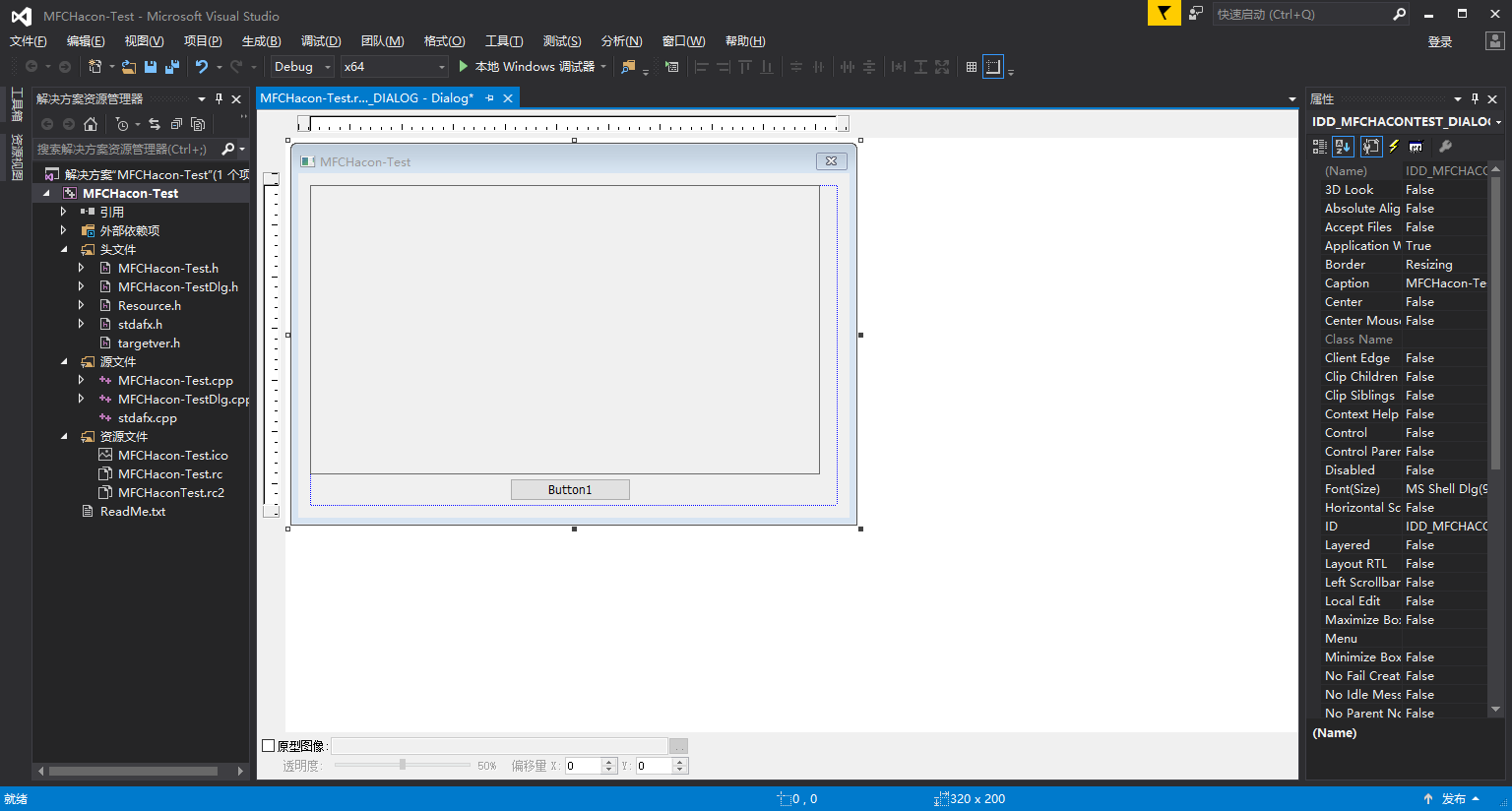Collapse all nodes in Solution Explorer
1512x811 pixels.
(x=175, y=124)
